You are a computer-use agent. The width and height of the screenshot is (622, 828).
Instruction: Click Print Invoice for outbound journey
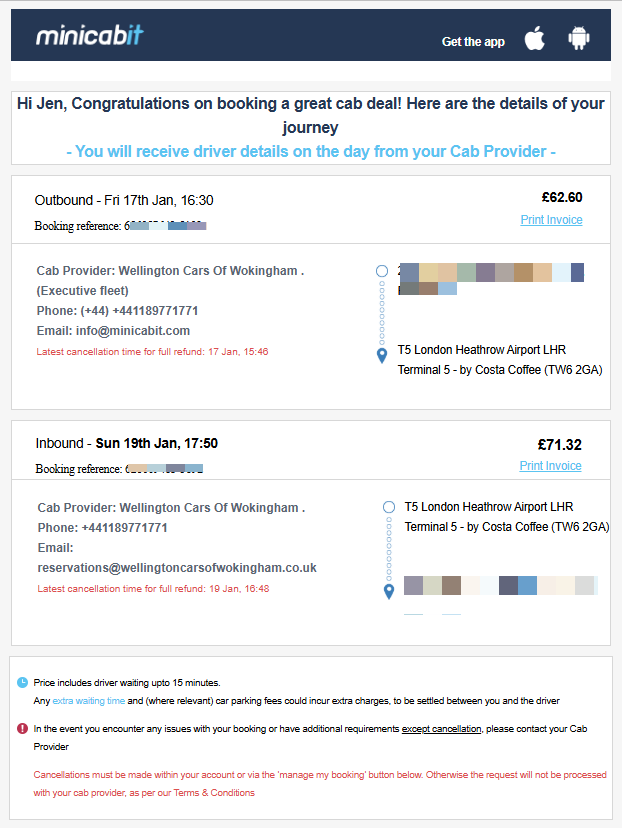click(551, 220)
